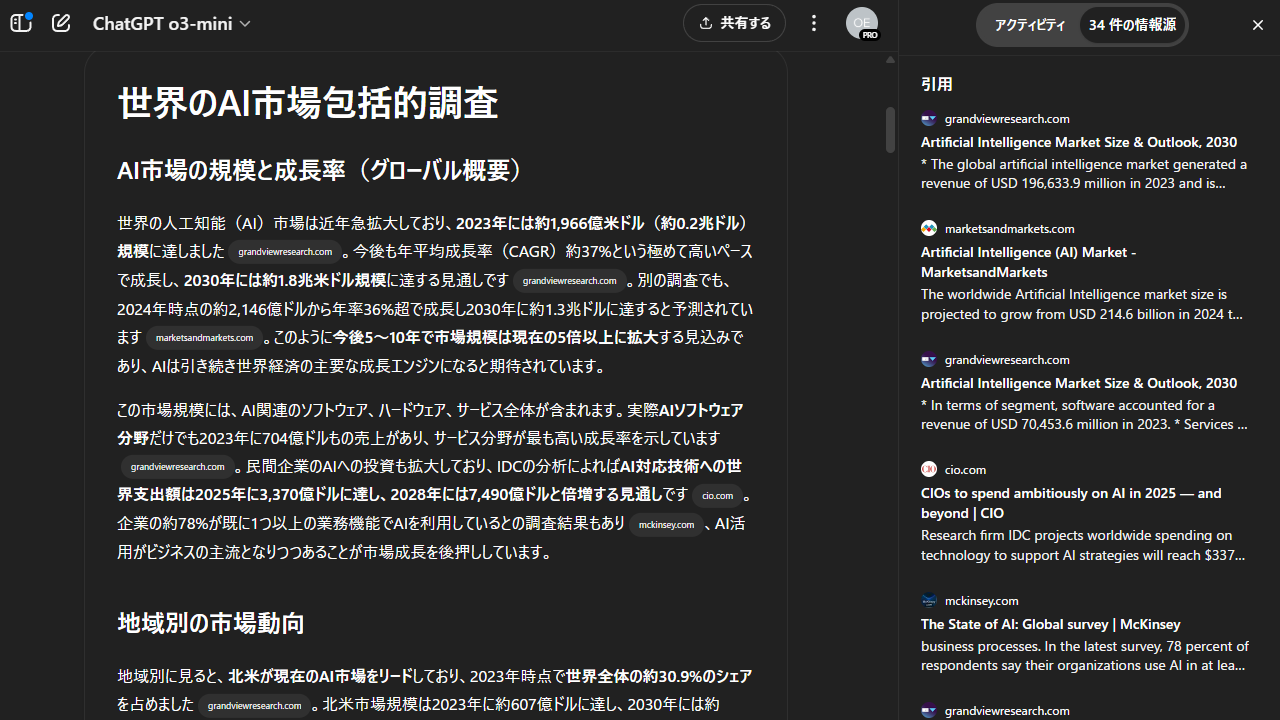Click the scroll-up arrow above the scrollbar

890,60
